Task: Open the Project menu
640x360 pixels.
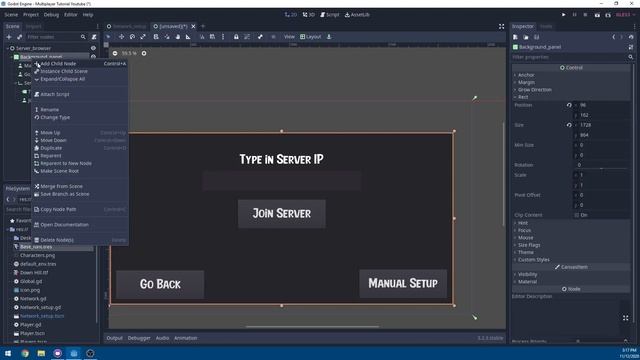Action: (31, 15)
